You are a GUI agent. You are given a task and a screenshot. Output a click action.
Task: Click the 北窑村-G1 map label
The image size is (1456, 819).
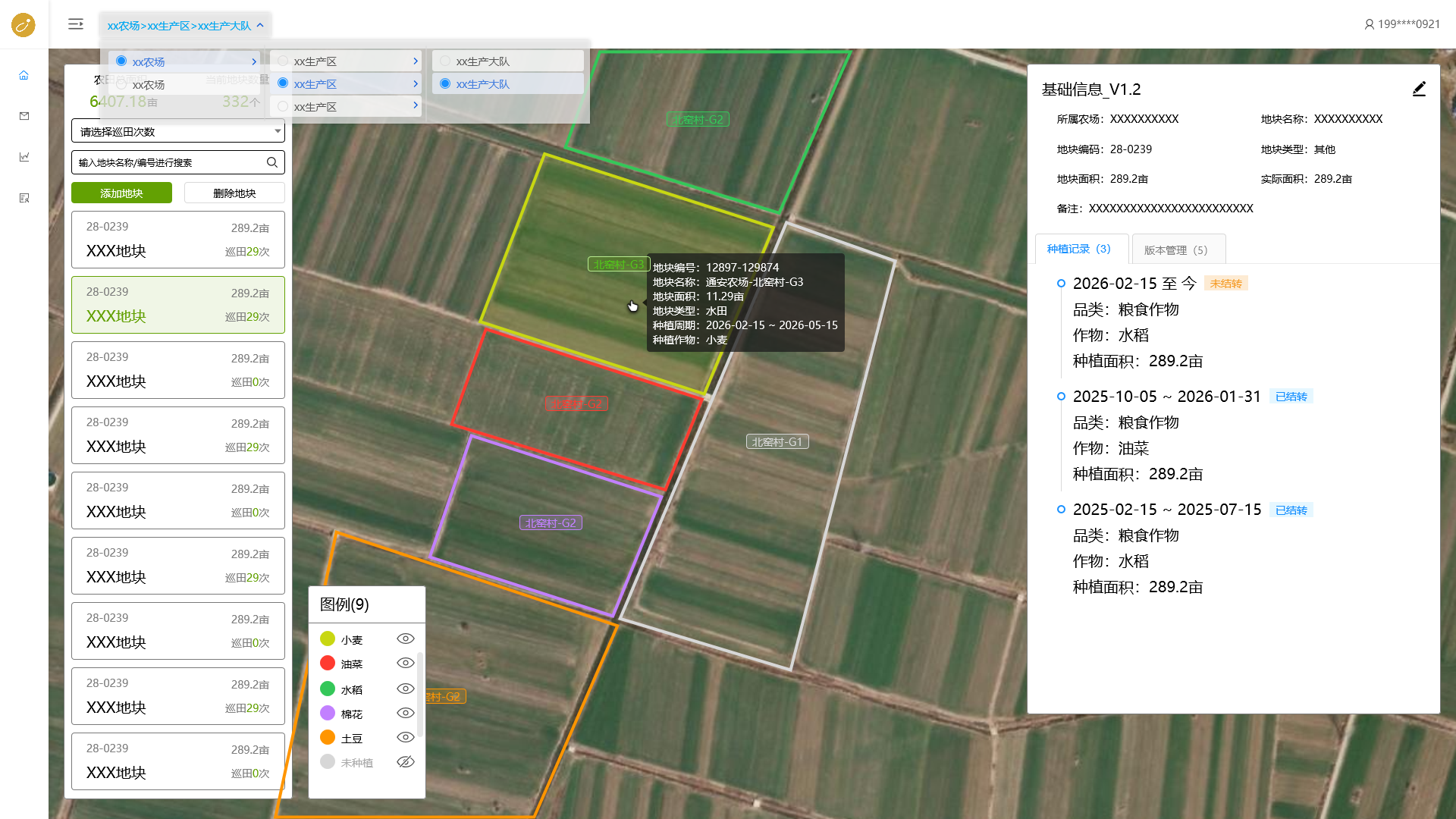[777, 441]
